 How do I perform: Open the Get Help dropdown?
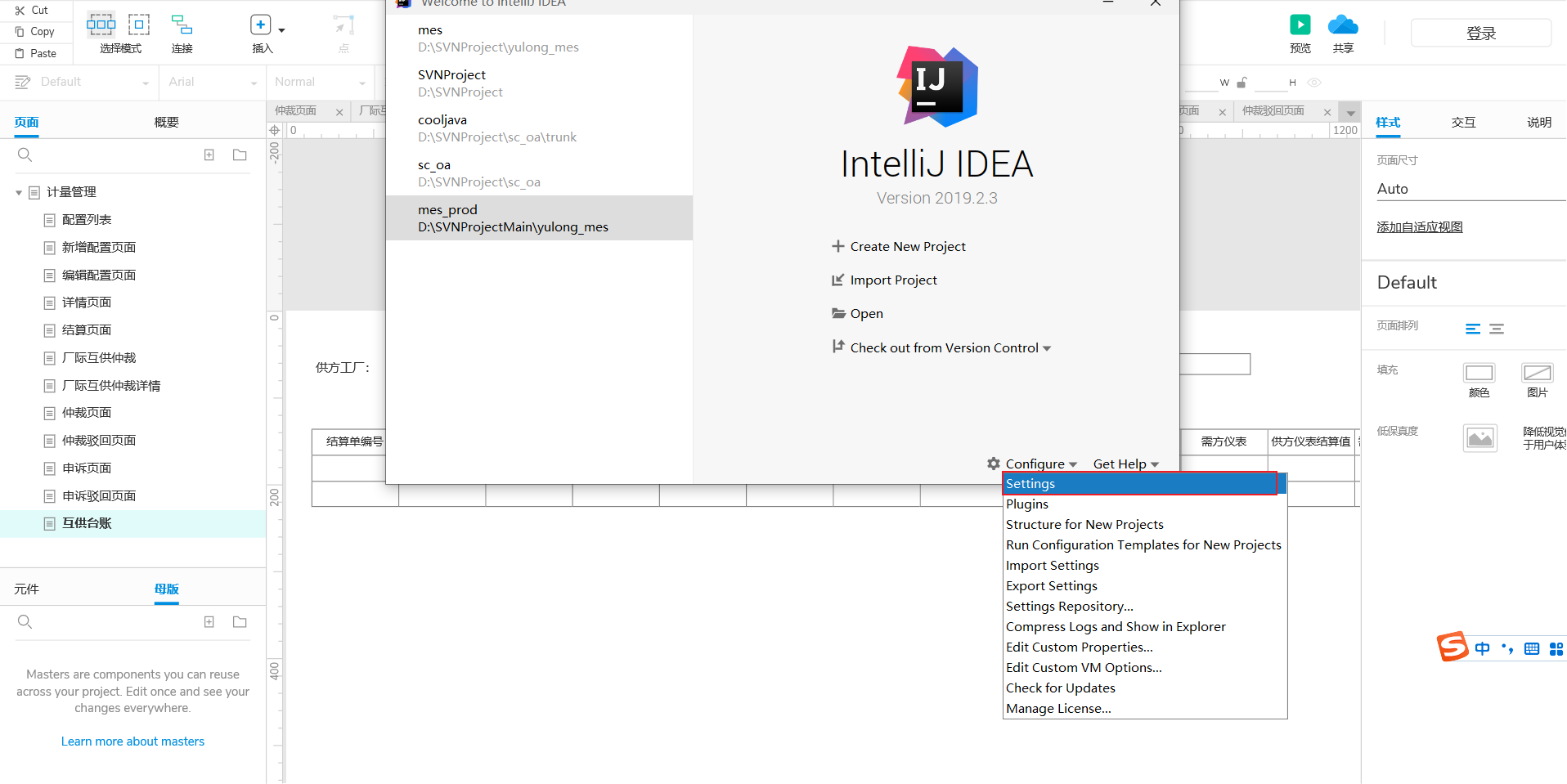1126,464
